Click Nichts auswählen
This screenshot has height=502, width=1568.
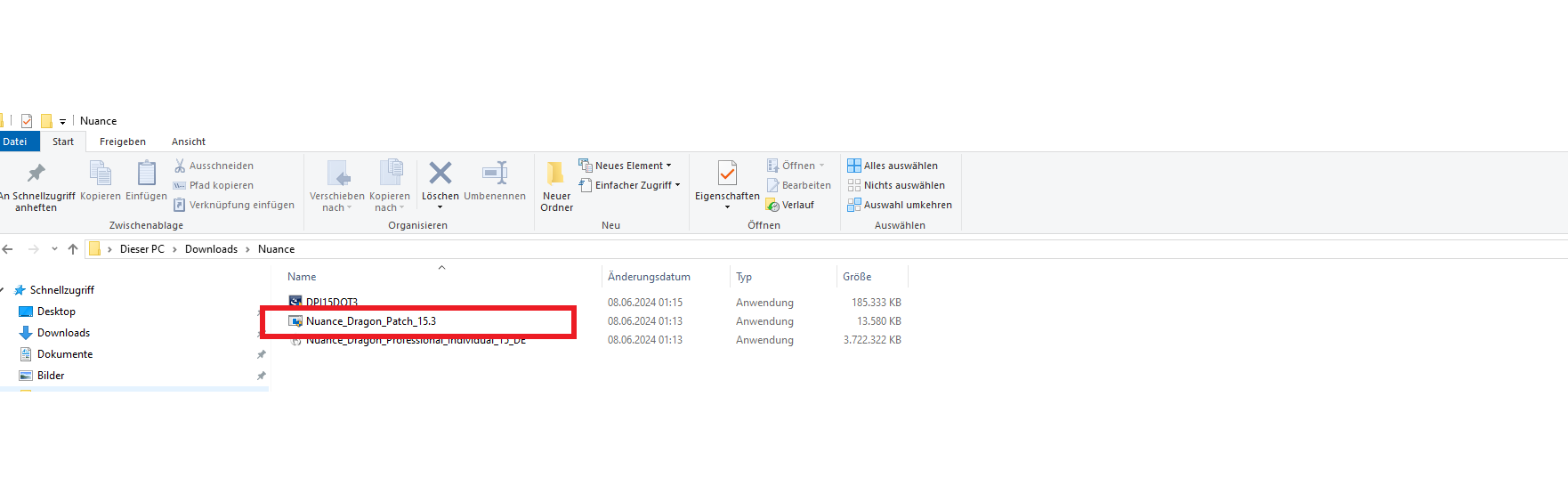pyautogui.click(x=896, y=185)
